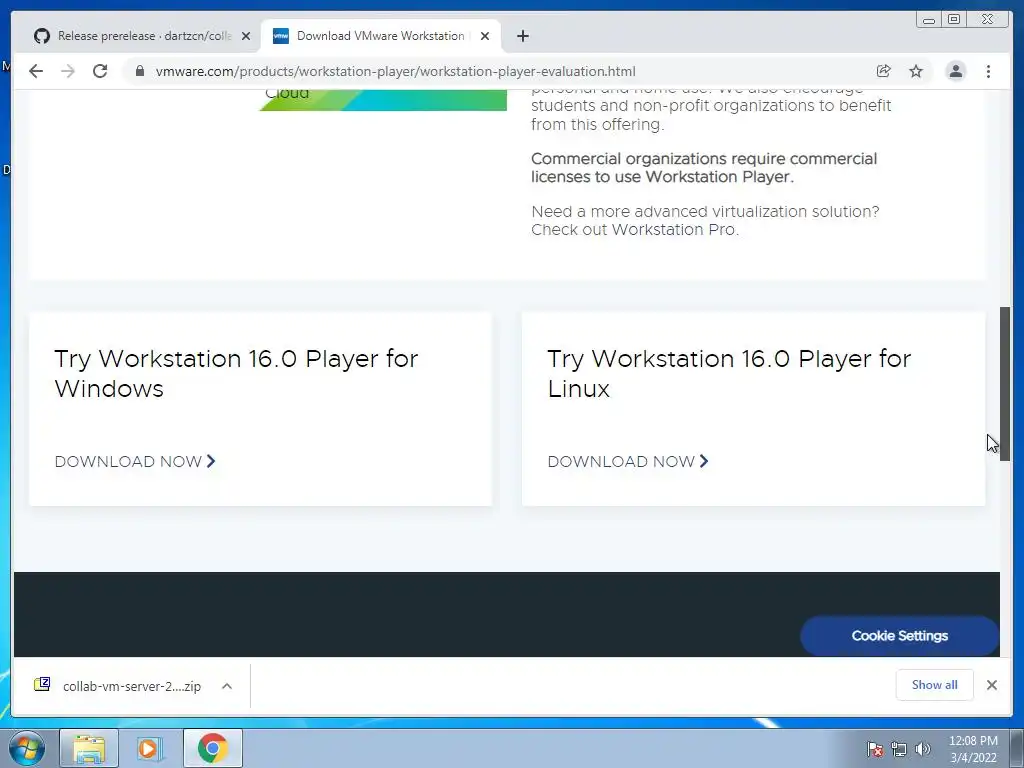Share this page via the share icon
Screen dimensions: 1024x768
884,71
